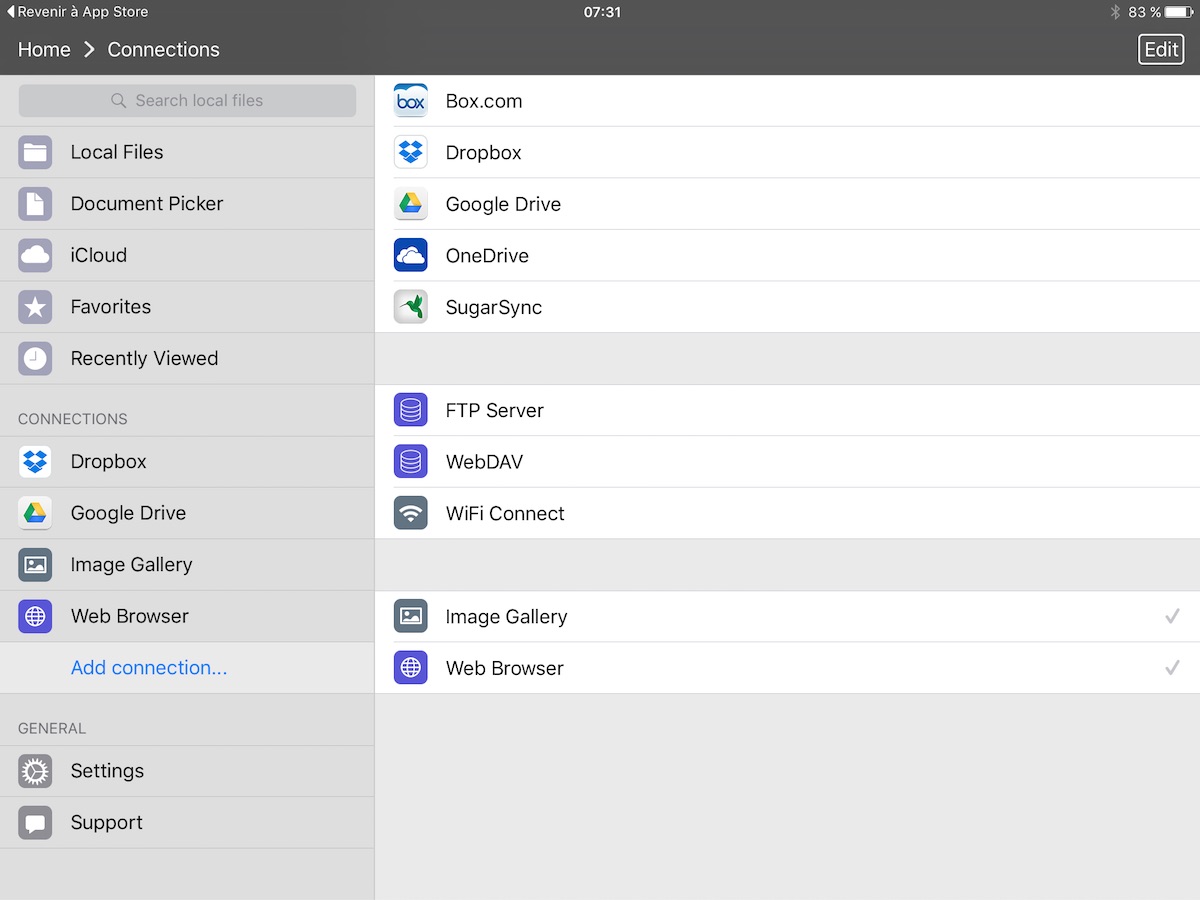The width and height of the screenshot is (1200, 900).
Task: Tap the Document Picker page icon
Action: pyautogui.click(x=35, y=204)
